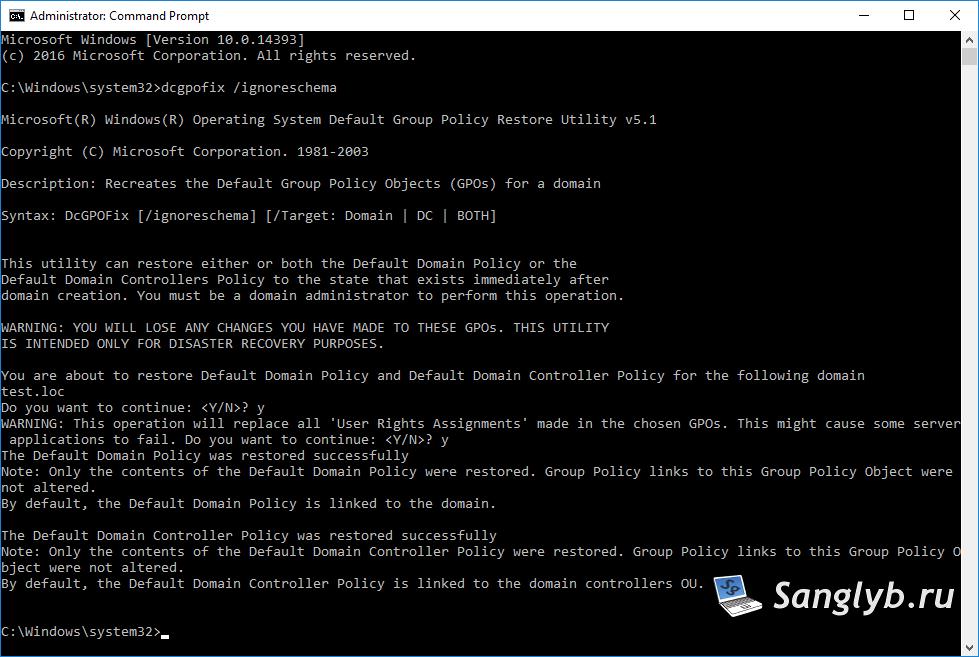Click the Syntax line showing DcGPOFix options
This screenshot has width=979, height=657.
click(x=248, y=215)
